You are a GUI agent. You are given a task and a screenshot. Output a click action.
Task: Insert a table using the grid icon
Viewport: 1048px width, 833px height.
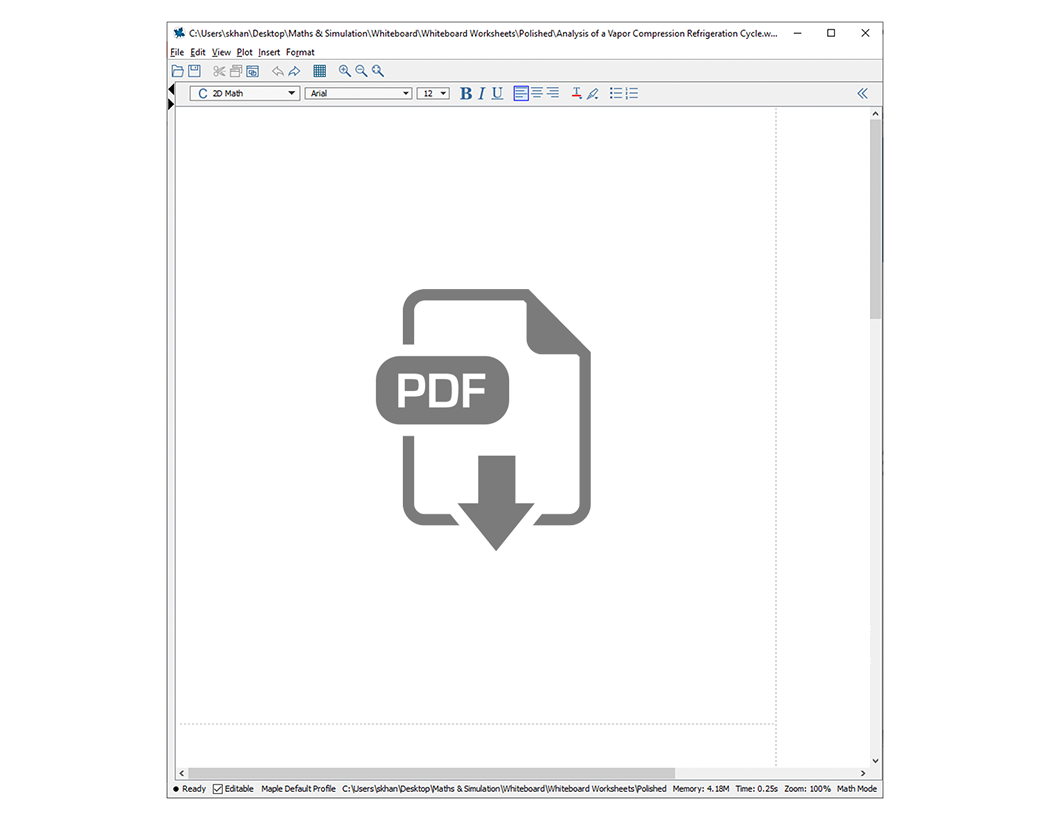(320, 71)
